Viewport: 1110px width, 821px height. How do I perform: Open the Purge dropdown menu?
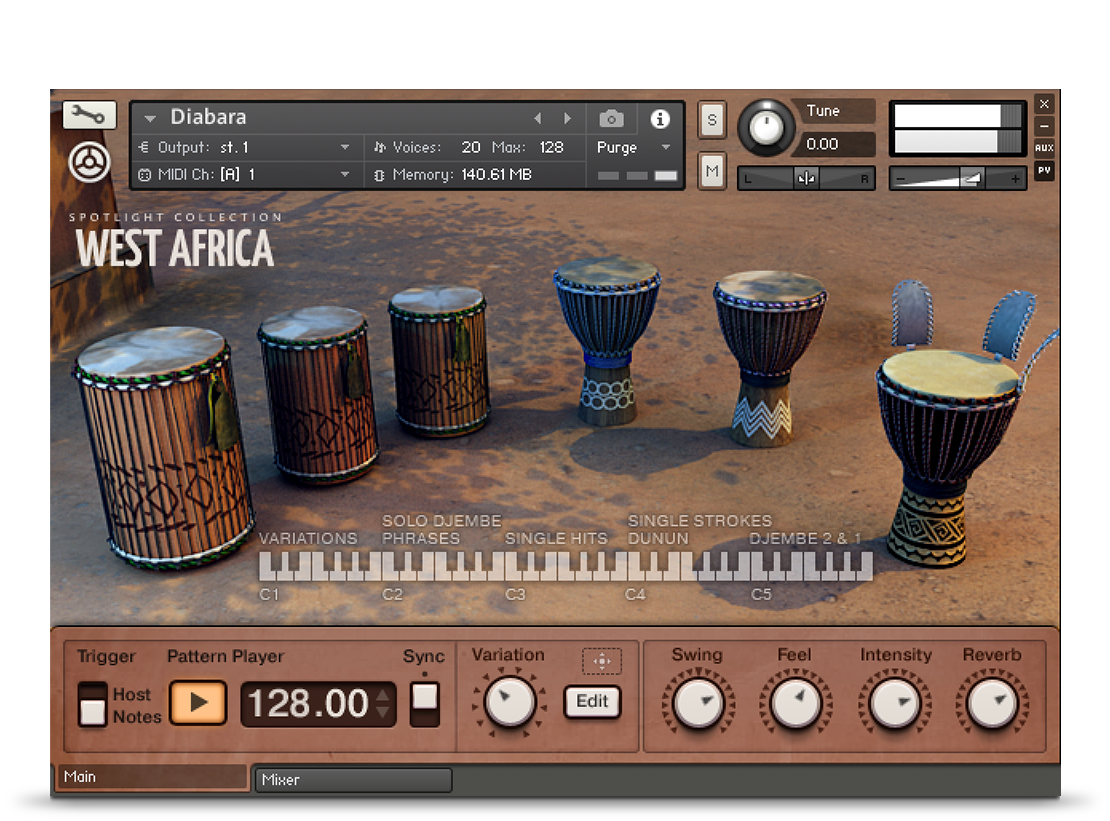[x=633, y=147]
